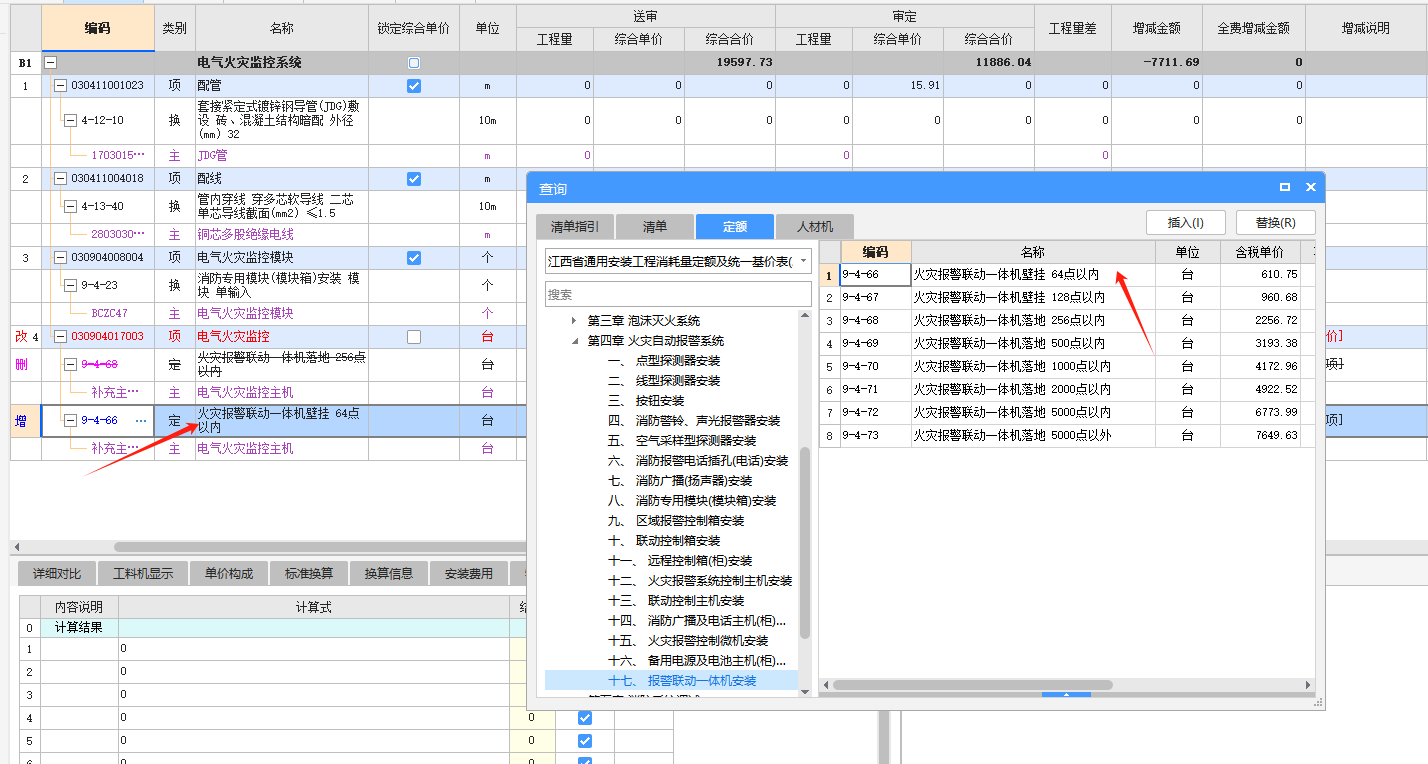Switch to 单价构成 tab
The height and width of the screenshot is (764, 1428).
click(229, 574)
